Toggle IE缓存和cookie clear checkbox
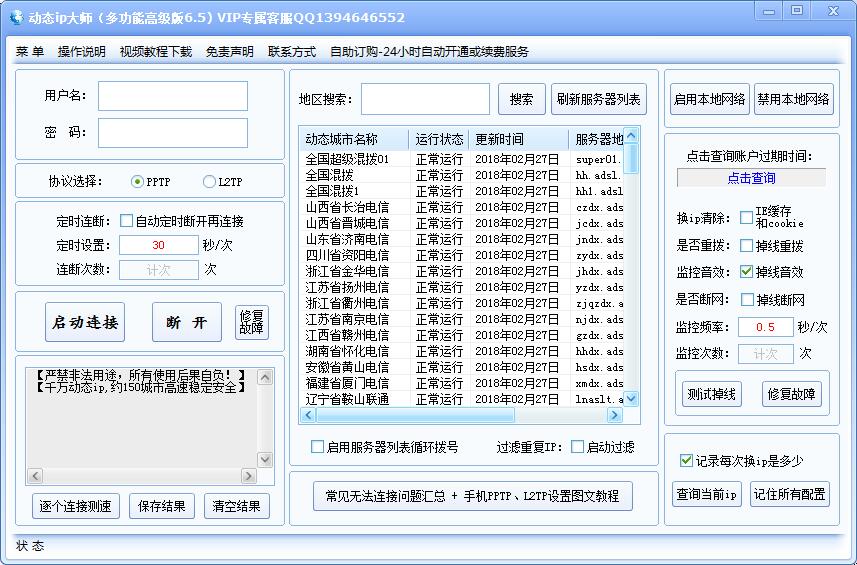This screenshot has height=565, width=857. (746, 217)
